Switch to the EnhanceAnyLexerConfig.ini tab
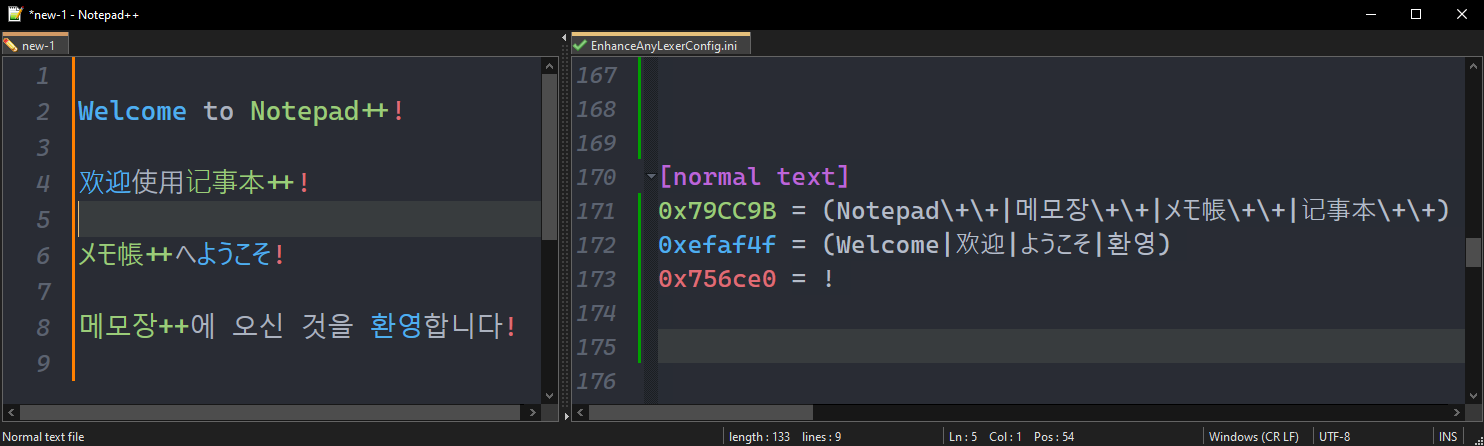Image resolution: width=1484 pixels, height=446 pixels. pyautogui.click(x=661, y=45)
